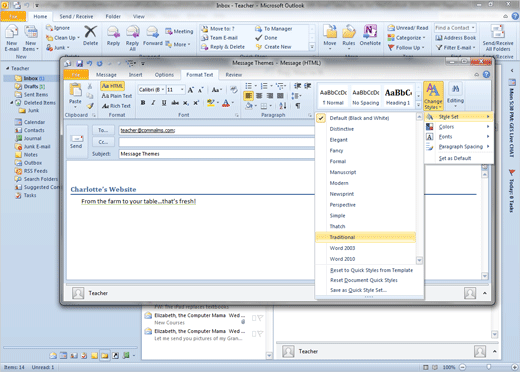Open the Change Styles dropdown
This screenshot has width=520, height=372.
[433, 96]
